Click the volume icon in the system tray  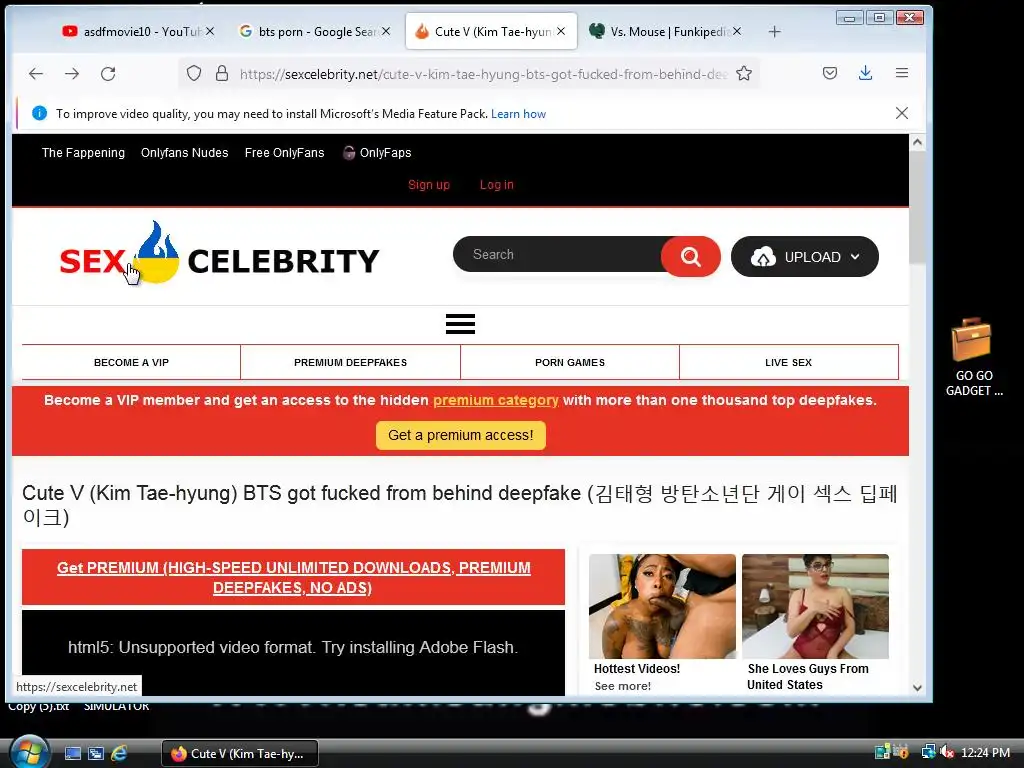click(947, 752)
